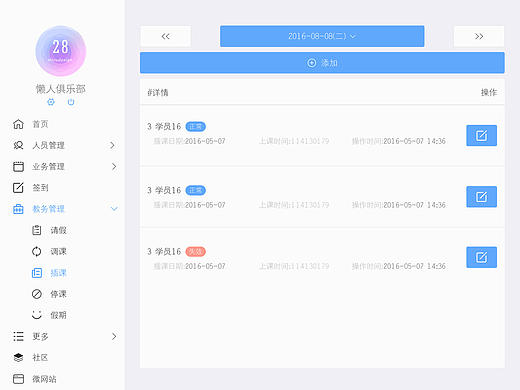Open 社区 via its stacked layers icon
The width and height of the screenshot is (520, 390).
[18, 358]
